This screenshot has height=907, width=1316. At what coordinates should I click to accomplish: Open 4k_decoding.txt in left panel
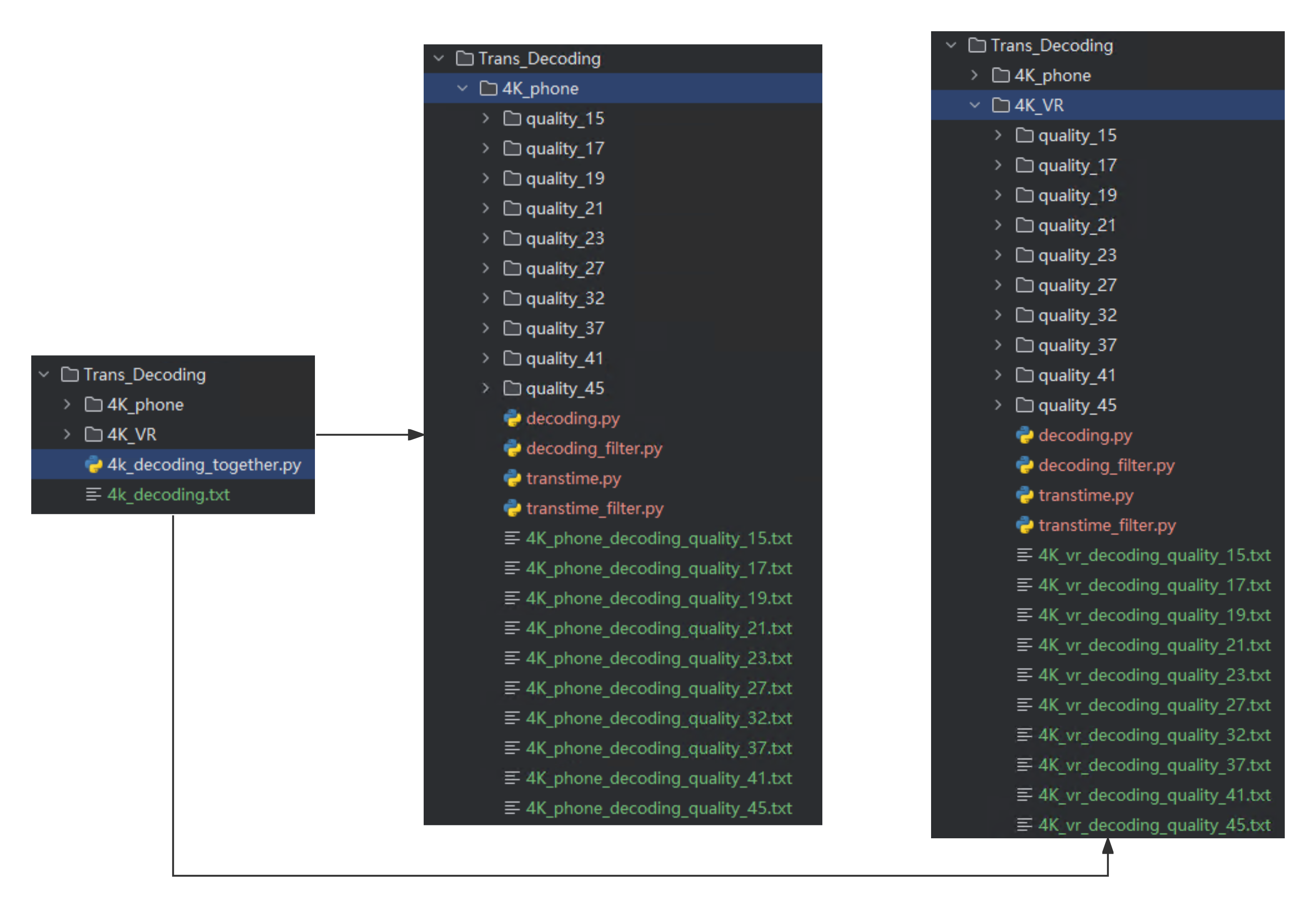(168, 495)
